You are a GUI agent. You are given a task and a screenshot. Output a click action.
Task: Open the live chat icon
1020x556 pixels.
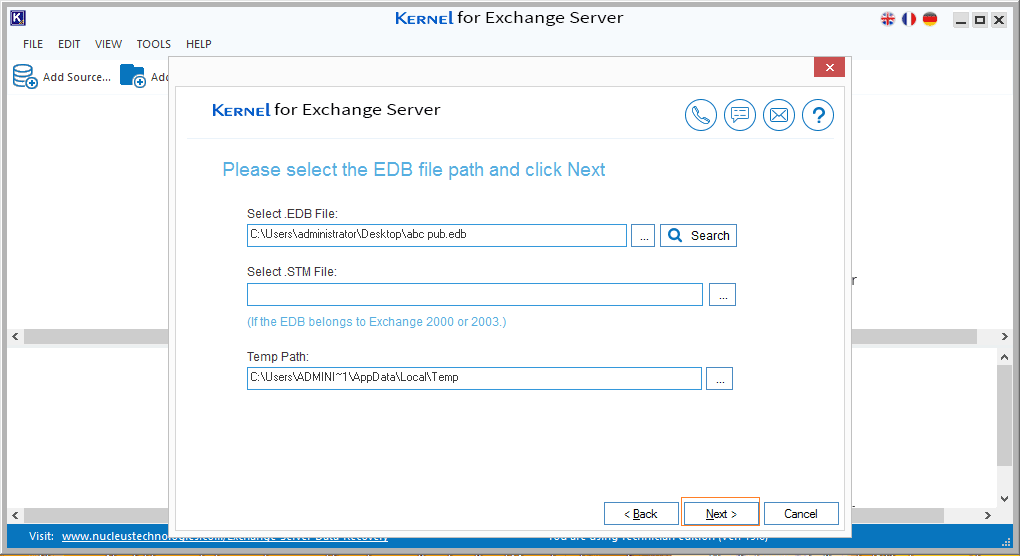(x=740, y=115)
